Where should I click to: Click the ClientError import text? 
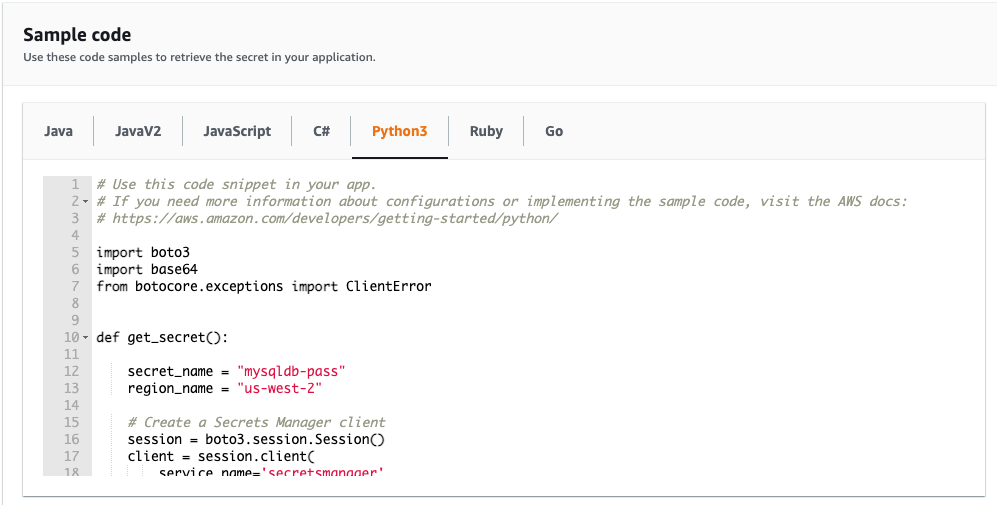389,287
